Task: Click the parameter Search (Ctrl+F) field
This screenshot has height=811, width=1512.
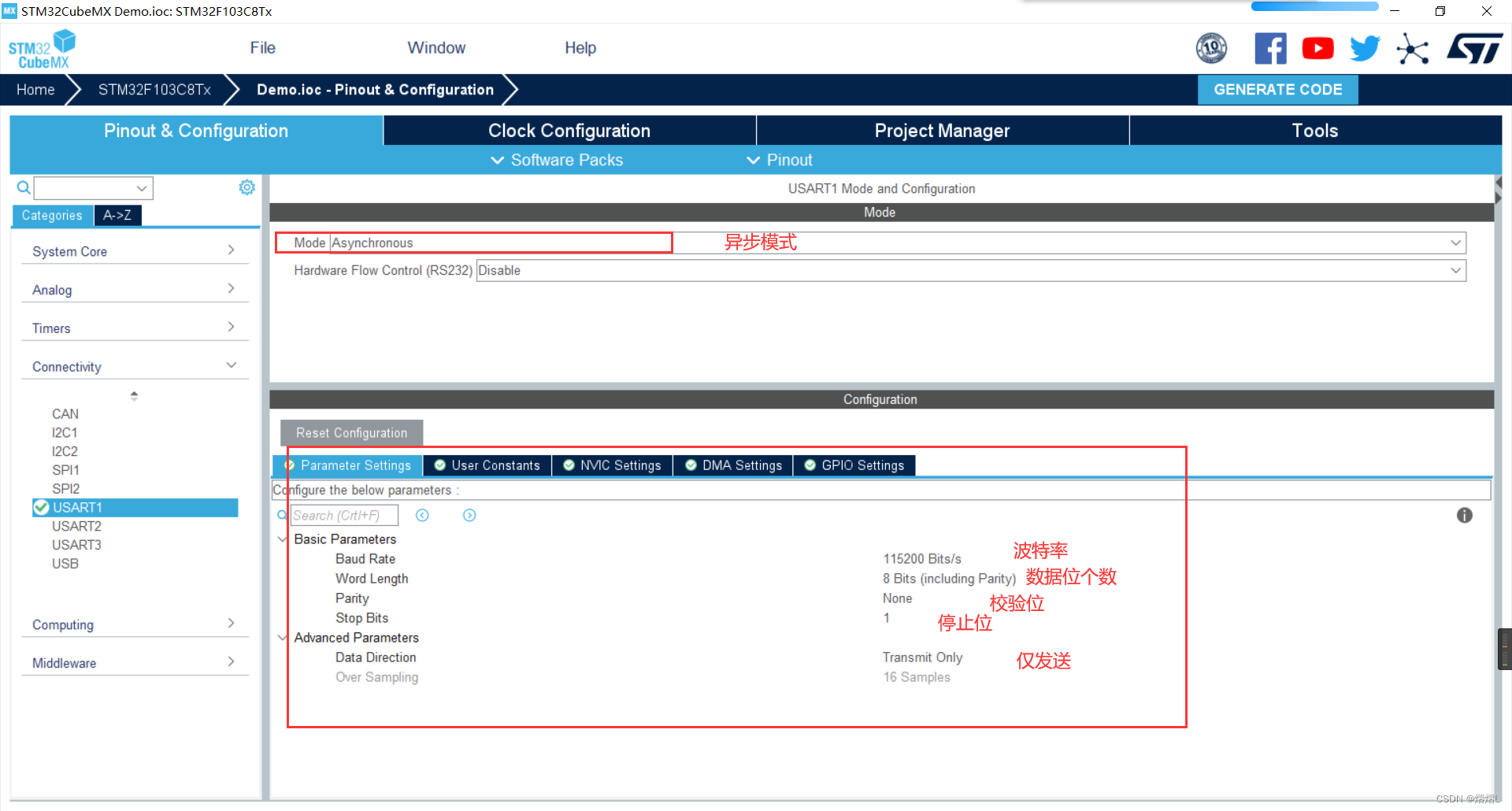Action: coord(344,515)
